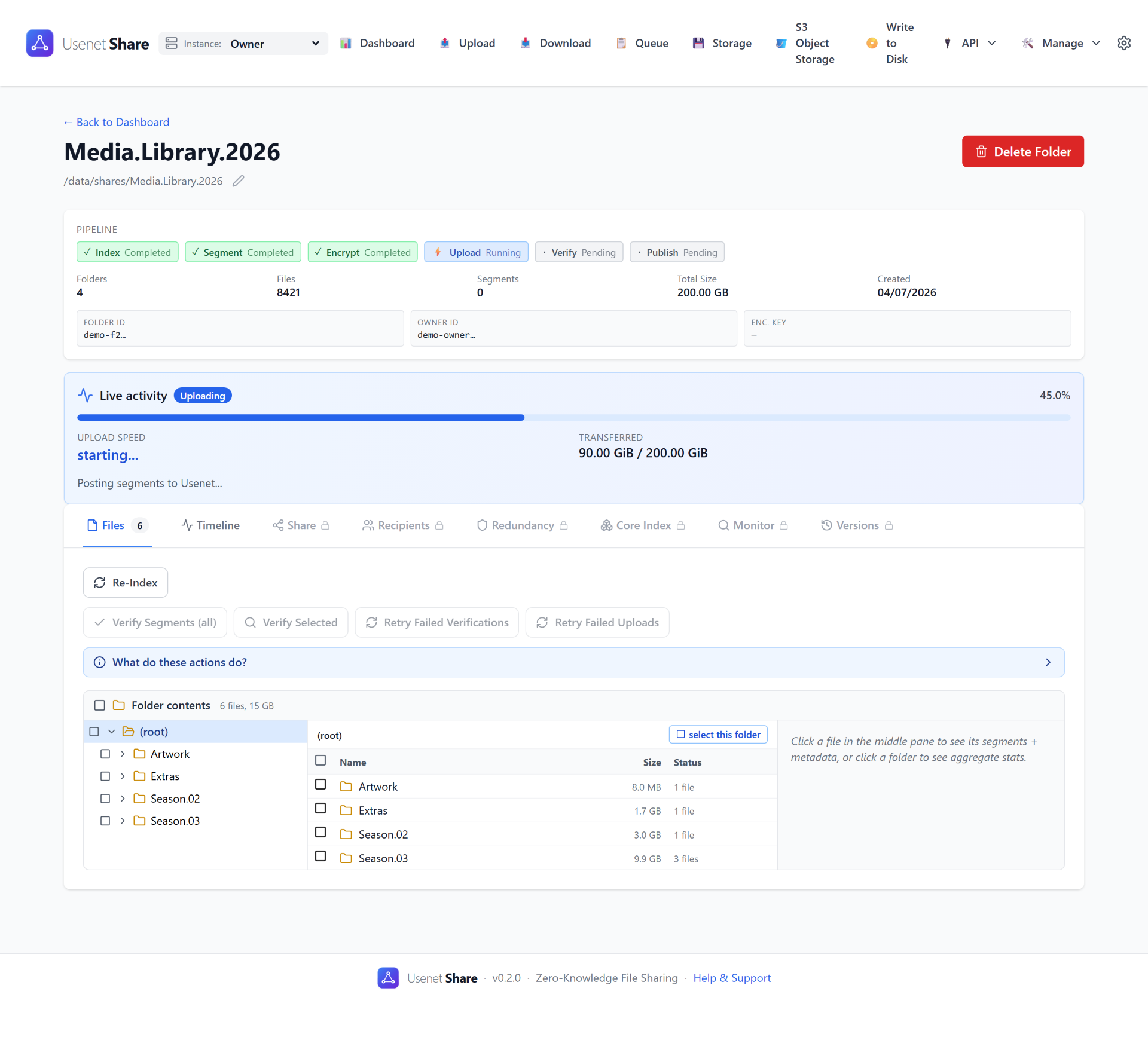
Task: Switch to the Files tab
Action: pos(117,525)
